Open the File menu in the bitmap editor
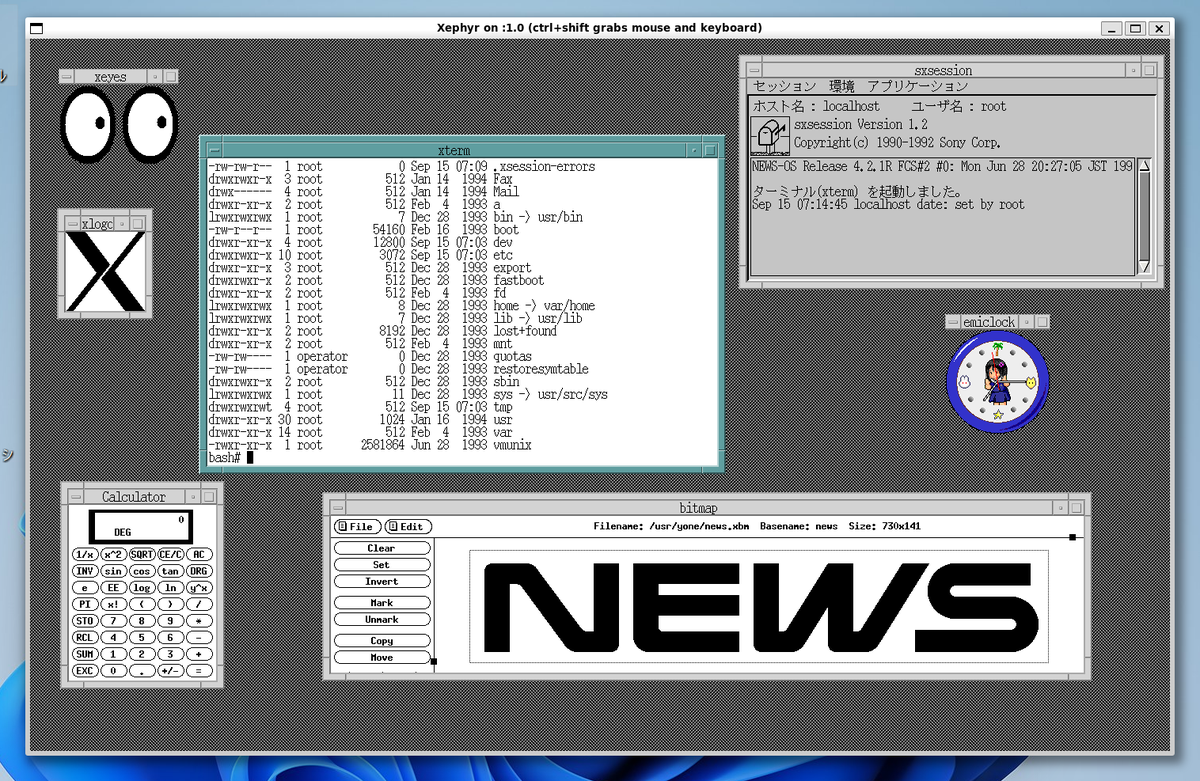Image resolution: width=1200 pixels, height=781 pixels. [356, 526]
